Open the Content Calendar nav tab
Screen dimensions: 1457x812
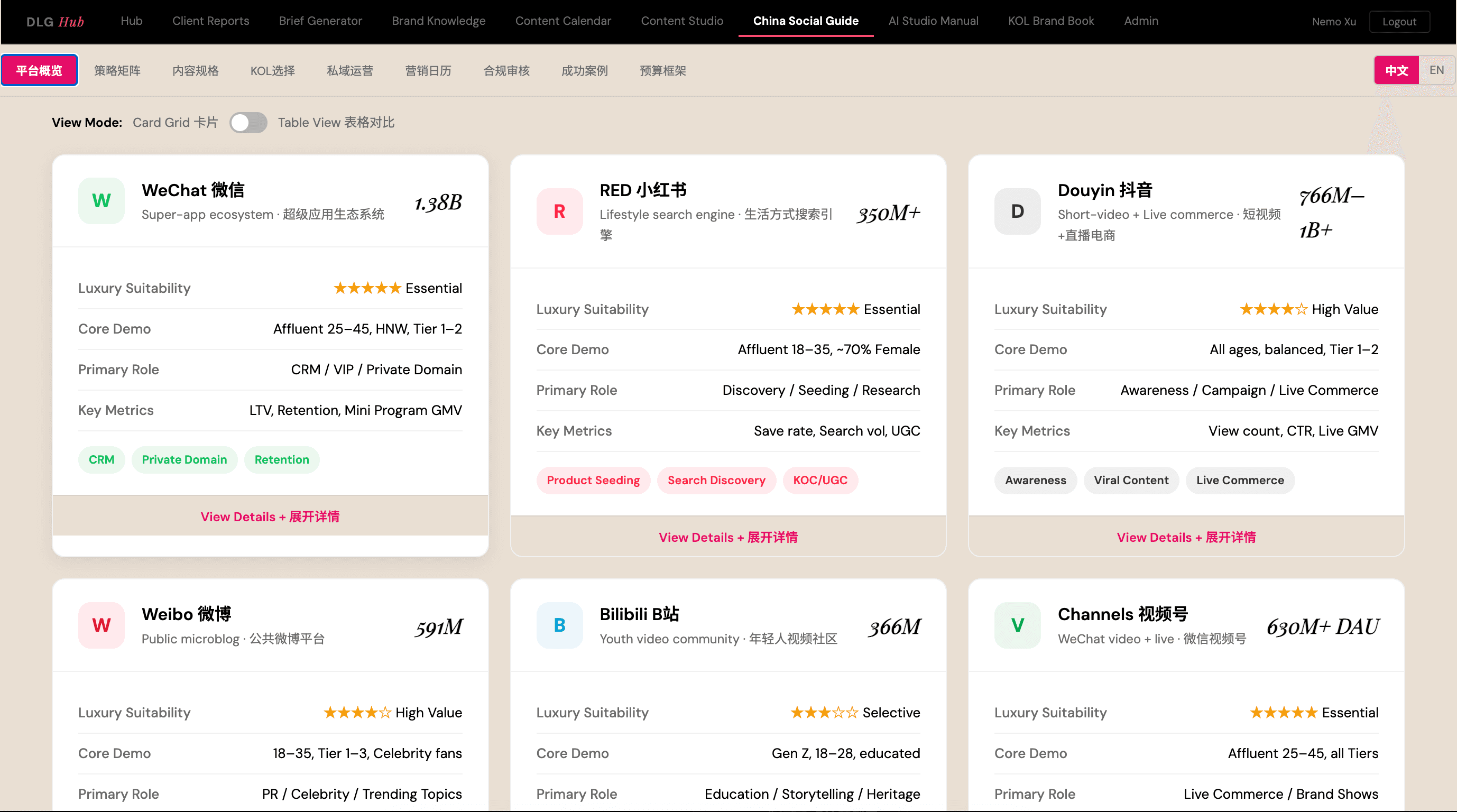[x=563, y=21]
